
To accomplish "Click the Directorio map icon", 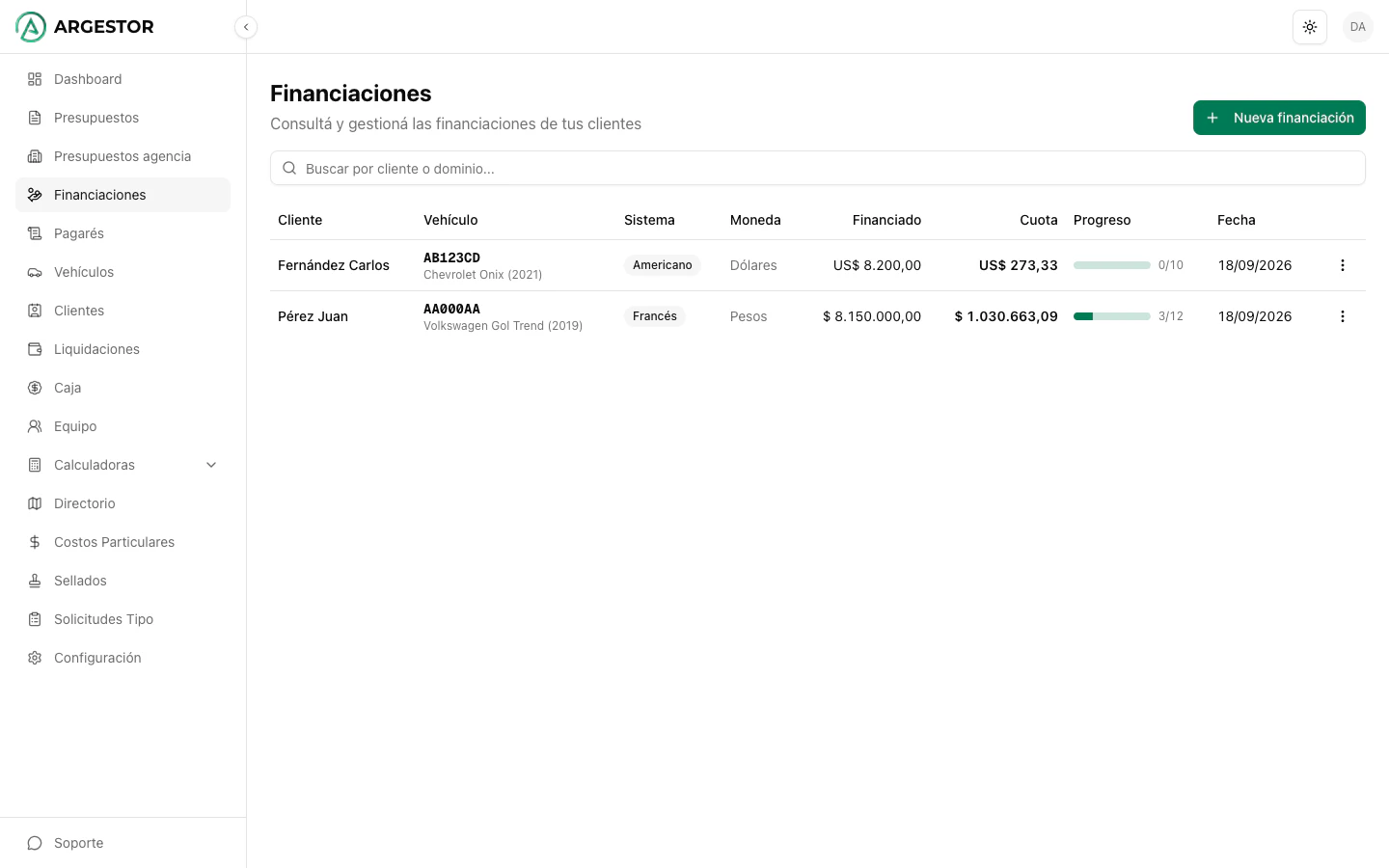I will coord(35,503).
